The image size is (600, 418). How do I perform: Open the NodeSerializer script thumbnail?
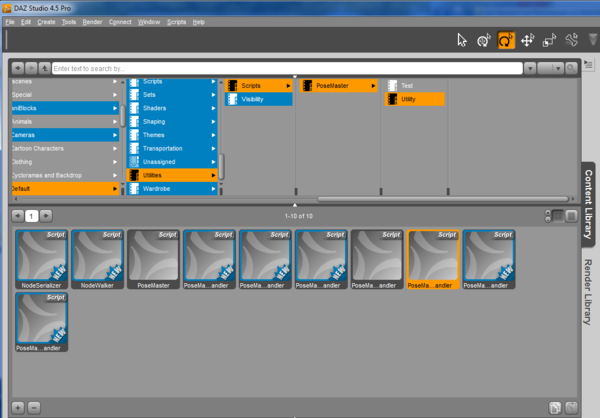tap(42, 259)
